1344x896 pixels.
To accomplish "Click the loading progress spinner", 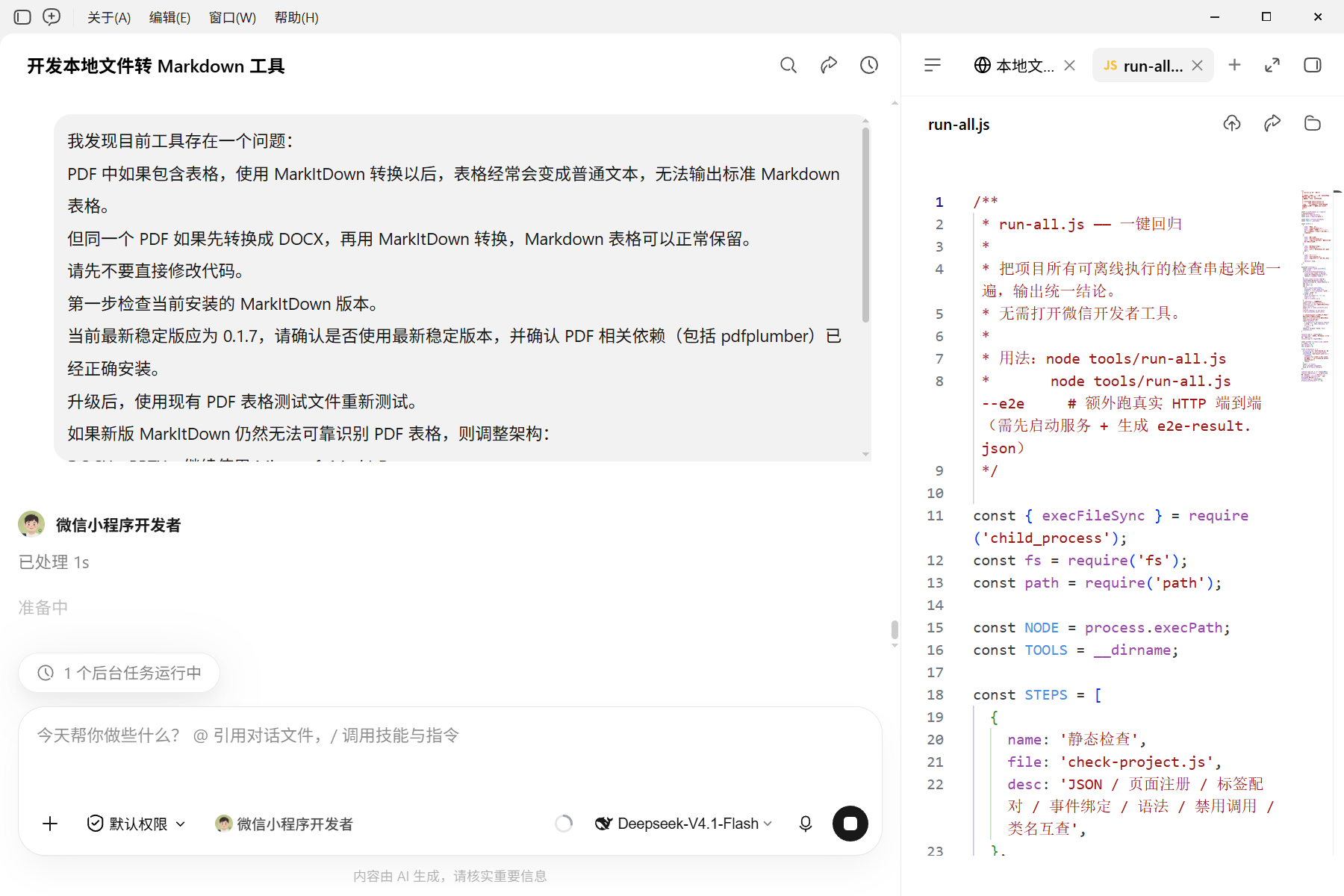I will [x=564, y=824].
